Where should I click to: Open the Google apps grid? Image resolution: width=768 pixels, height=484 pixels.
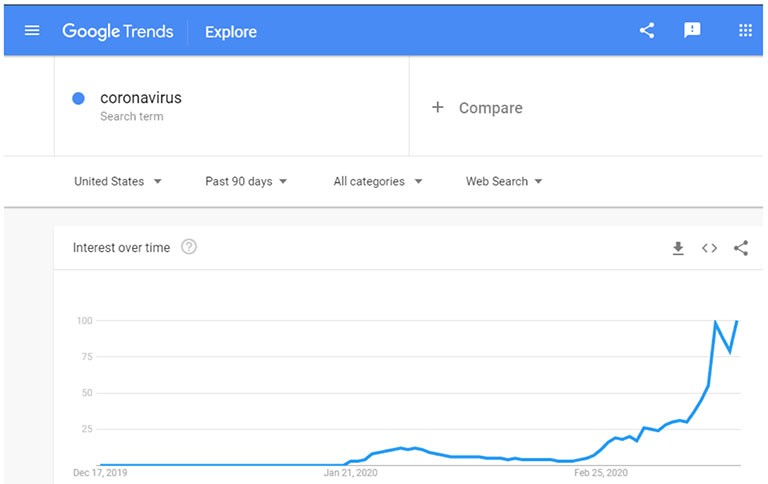tap(745, 31)
